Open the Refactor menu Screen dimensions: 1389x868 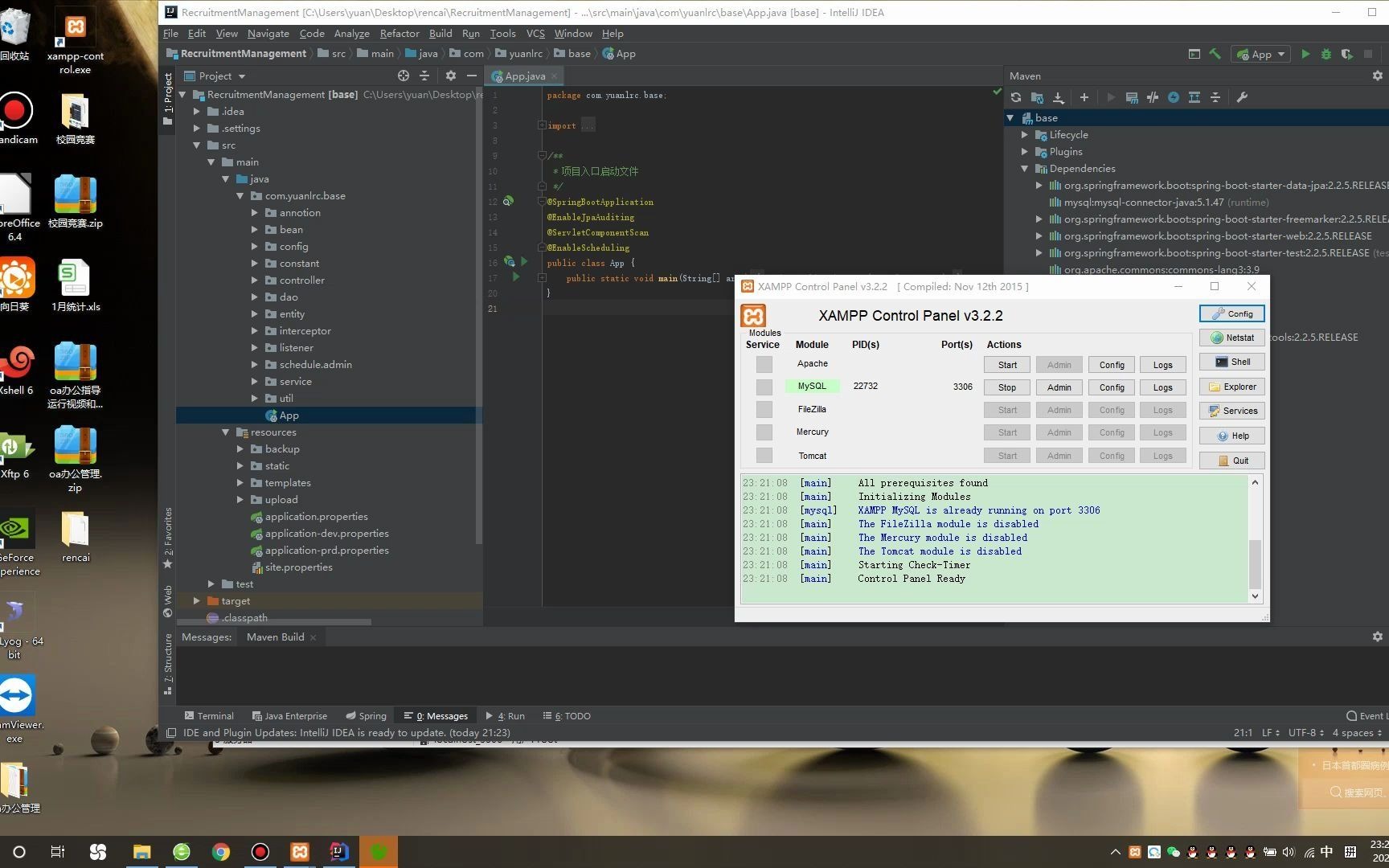(399, 33)
